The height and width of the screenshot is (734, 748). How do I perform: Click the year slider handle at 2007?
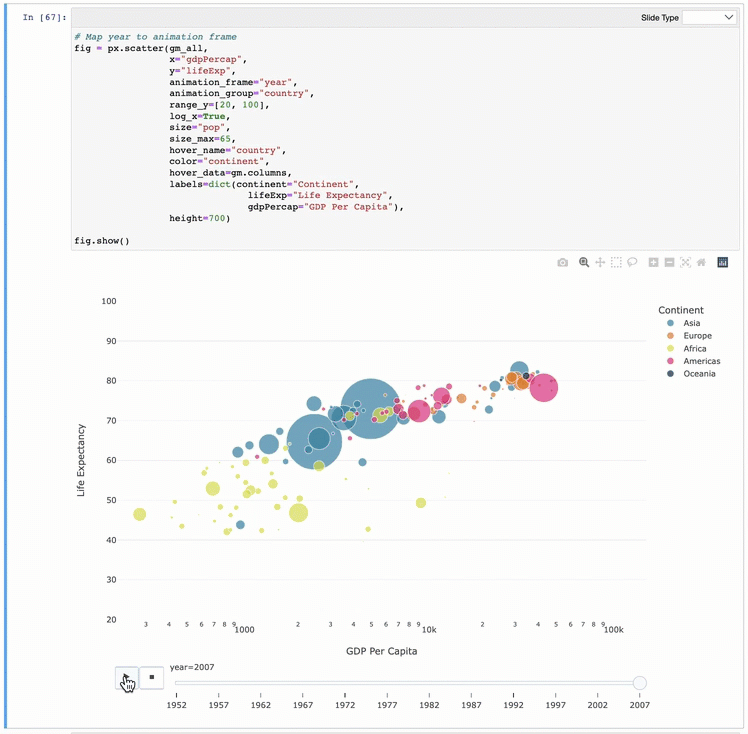pyautogui.click(x=640, y=683)
